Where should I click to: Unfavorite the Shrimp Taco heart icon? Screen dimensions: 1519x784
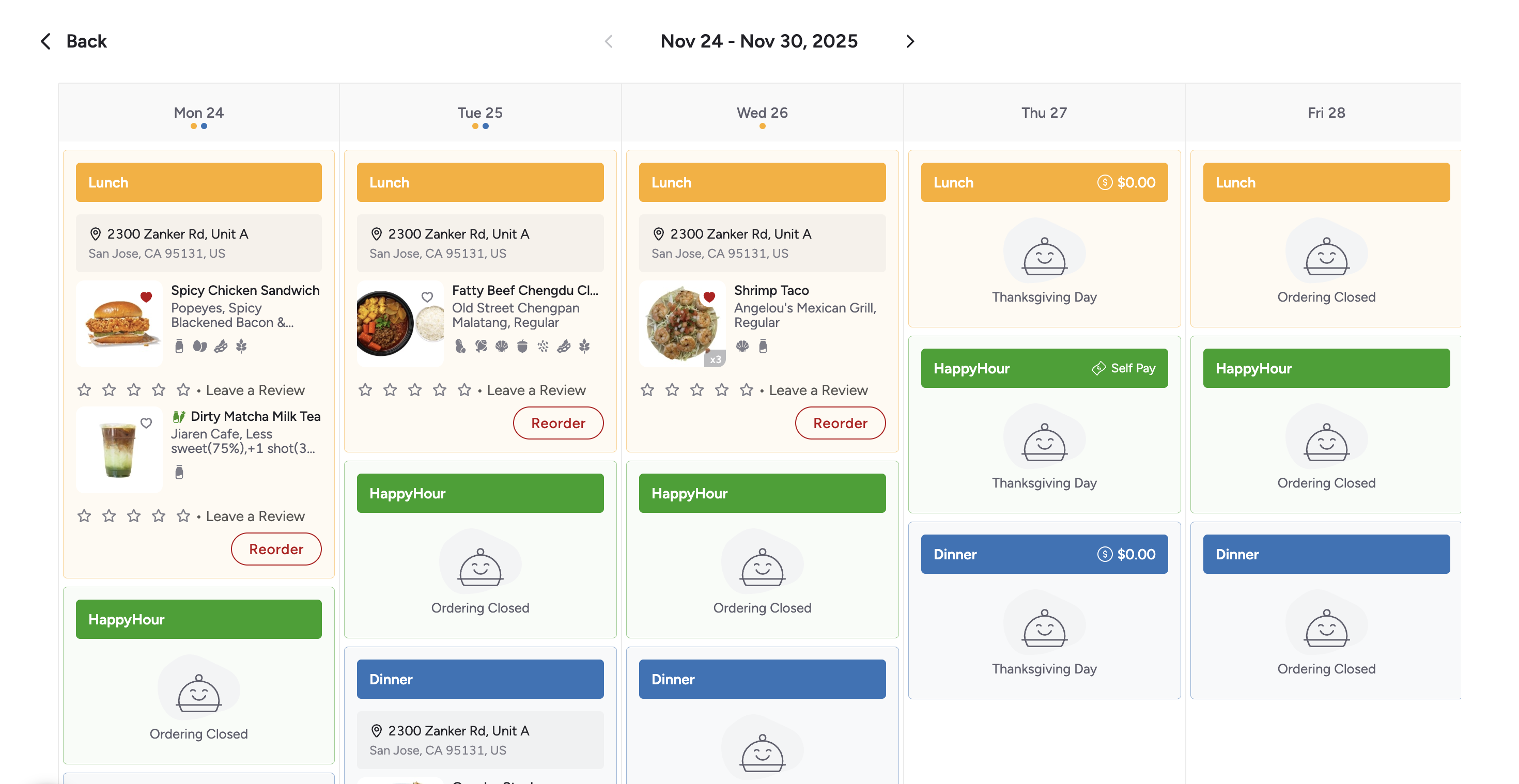point(709,297)
